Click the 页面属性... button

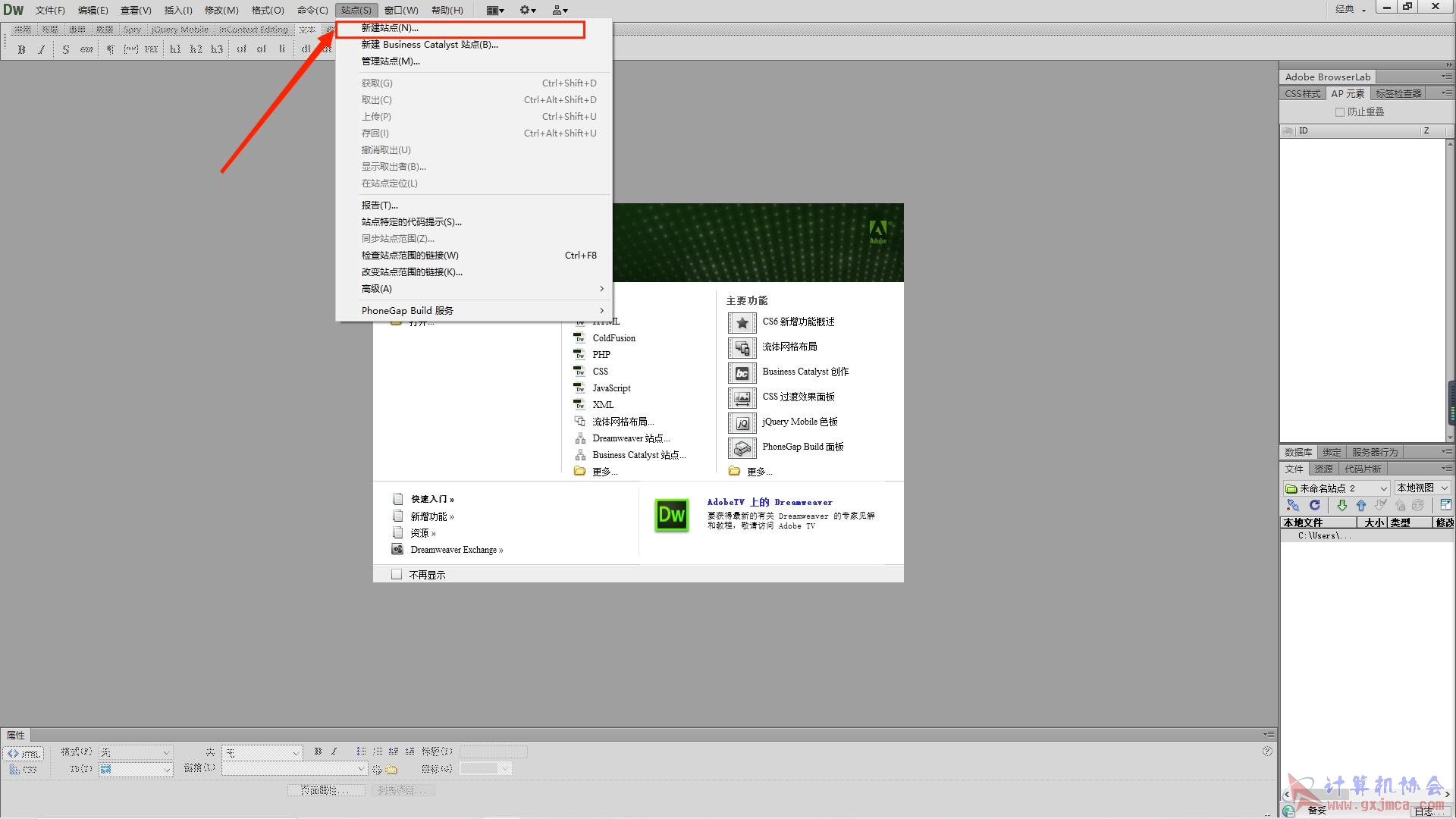coord(326,790)
